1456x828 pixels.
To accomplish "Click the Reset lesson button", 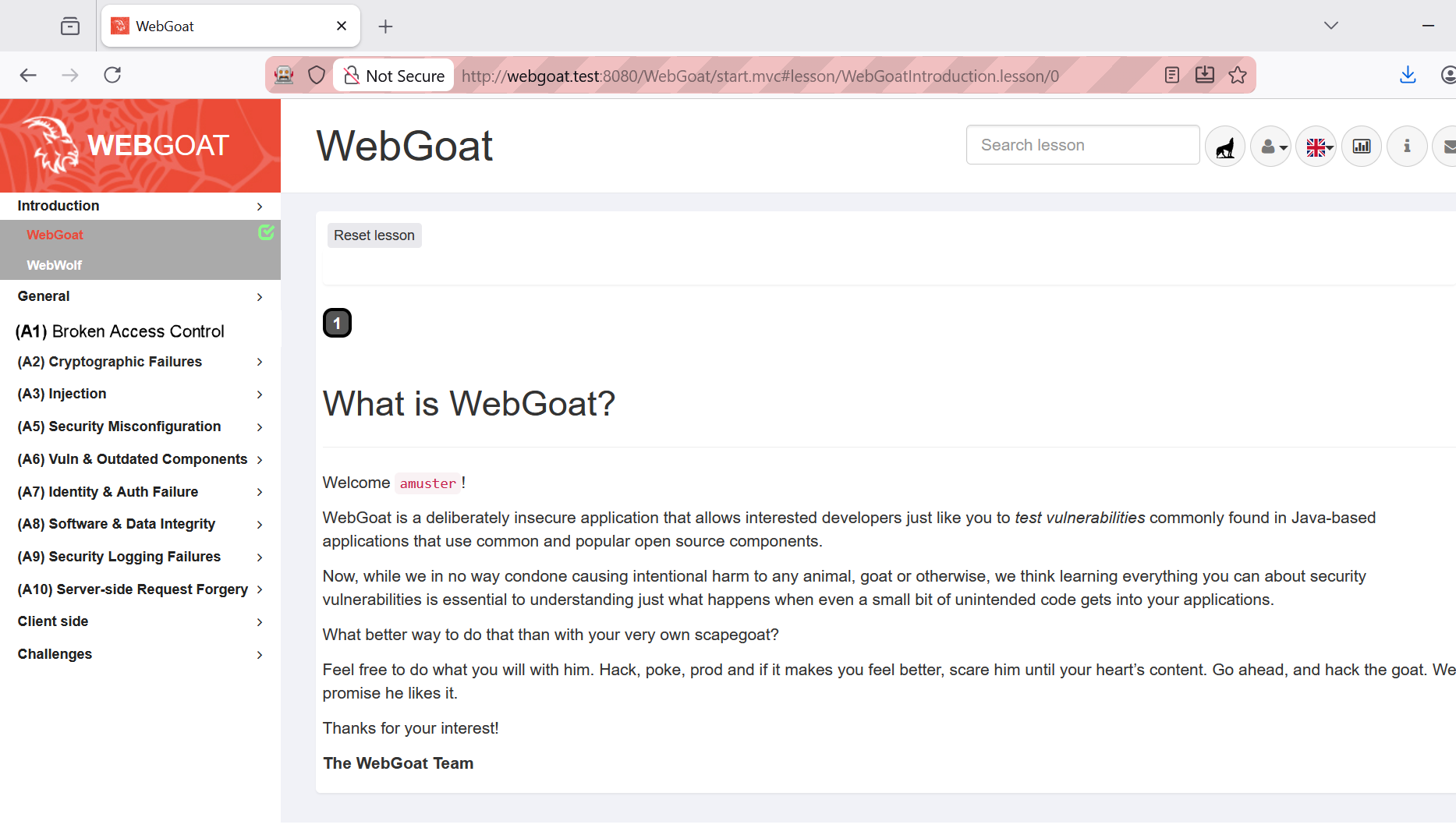I will point(374,235).
